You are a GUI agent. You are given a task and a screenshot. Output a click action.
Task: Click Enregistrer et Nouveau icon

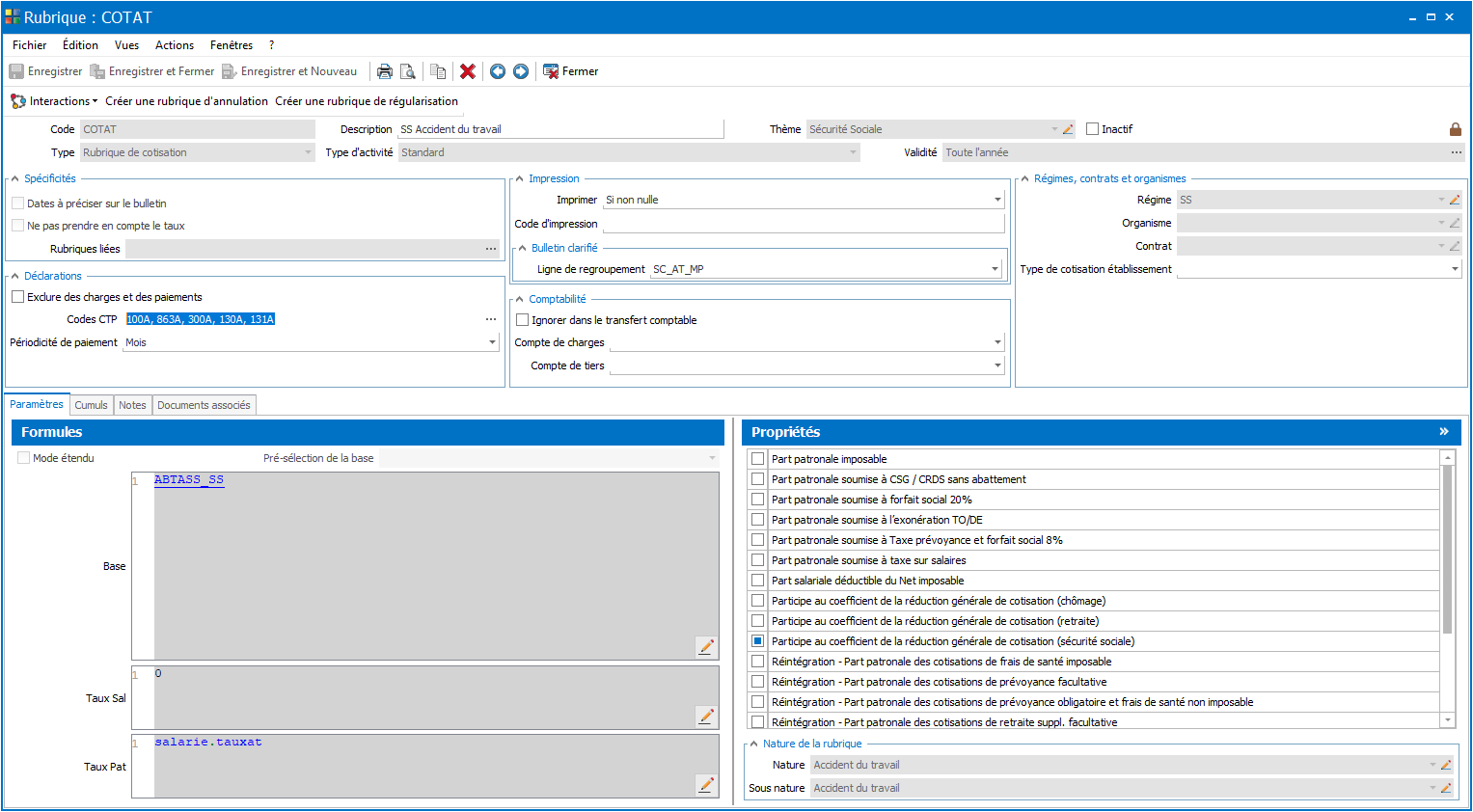click(x=229, y=71)
